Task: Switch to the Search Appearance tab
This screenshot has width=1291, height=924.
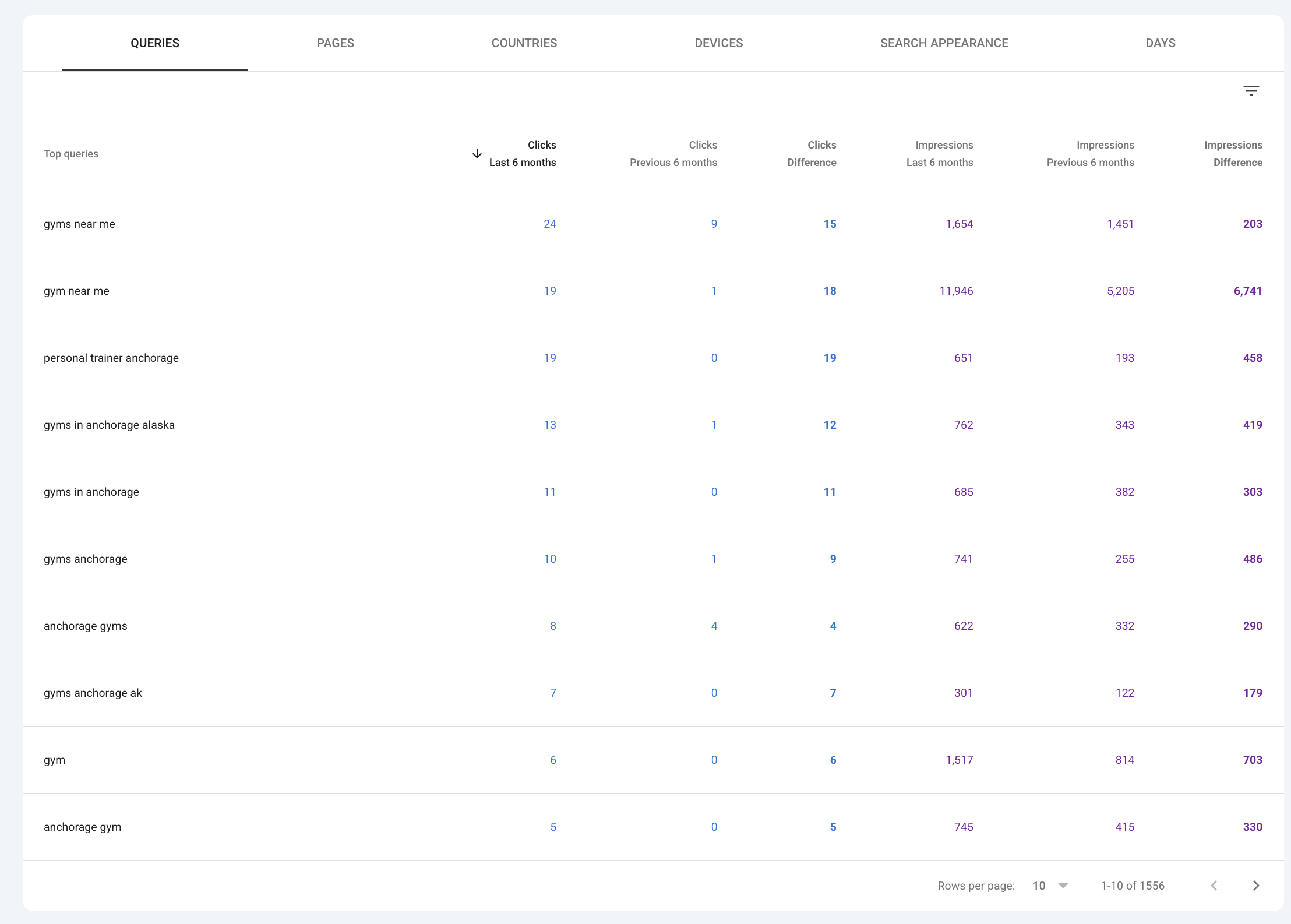Action: (x=944, y=43)
